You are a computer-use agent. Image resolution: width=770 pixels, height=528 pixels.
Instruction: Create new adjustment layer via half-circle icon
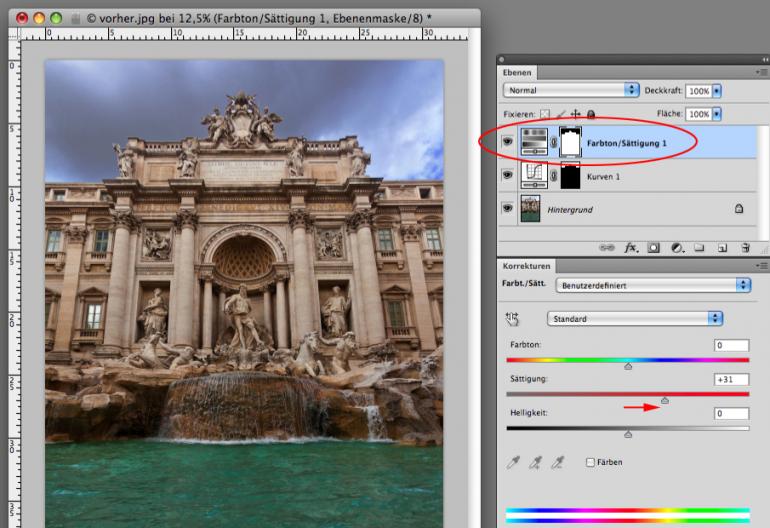coord(677,246)
